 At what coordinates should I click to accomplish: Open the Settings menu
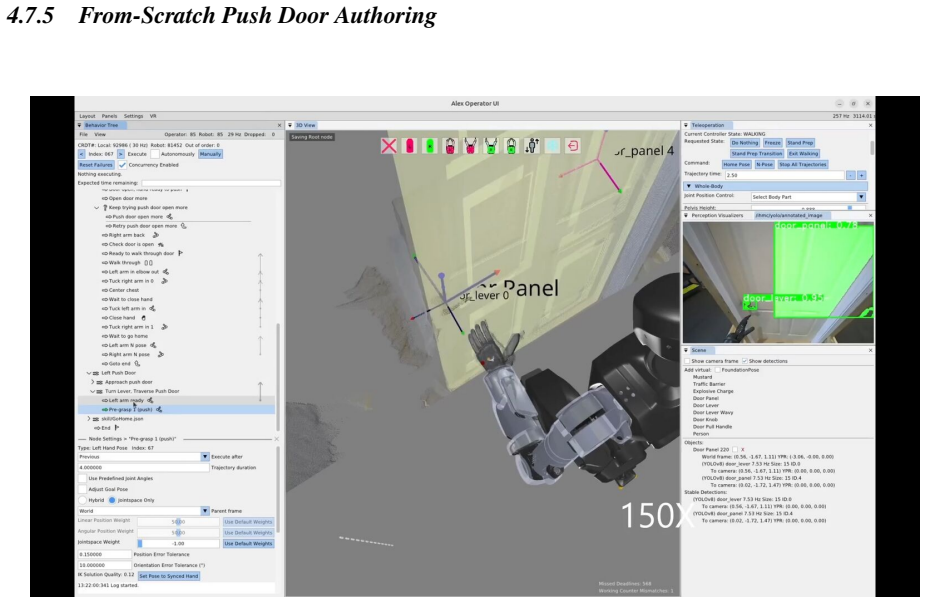133,116
